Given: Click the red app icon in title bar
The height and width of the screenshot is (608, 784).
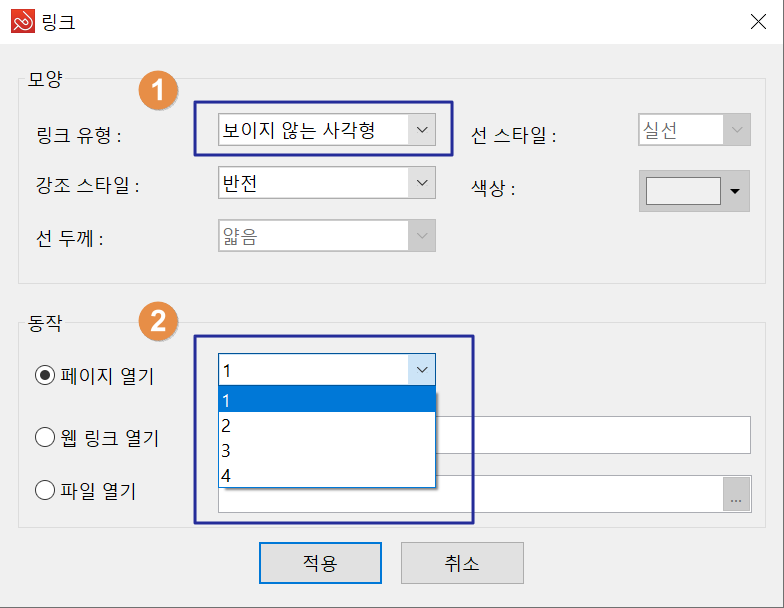Looking at the screenshot, I should [x=23, y=22].
